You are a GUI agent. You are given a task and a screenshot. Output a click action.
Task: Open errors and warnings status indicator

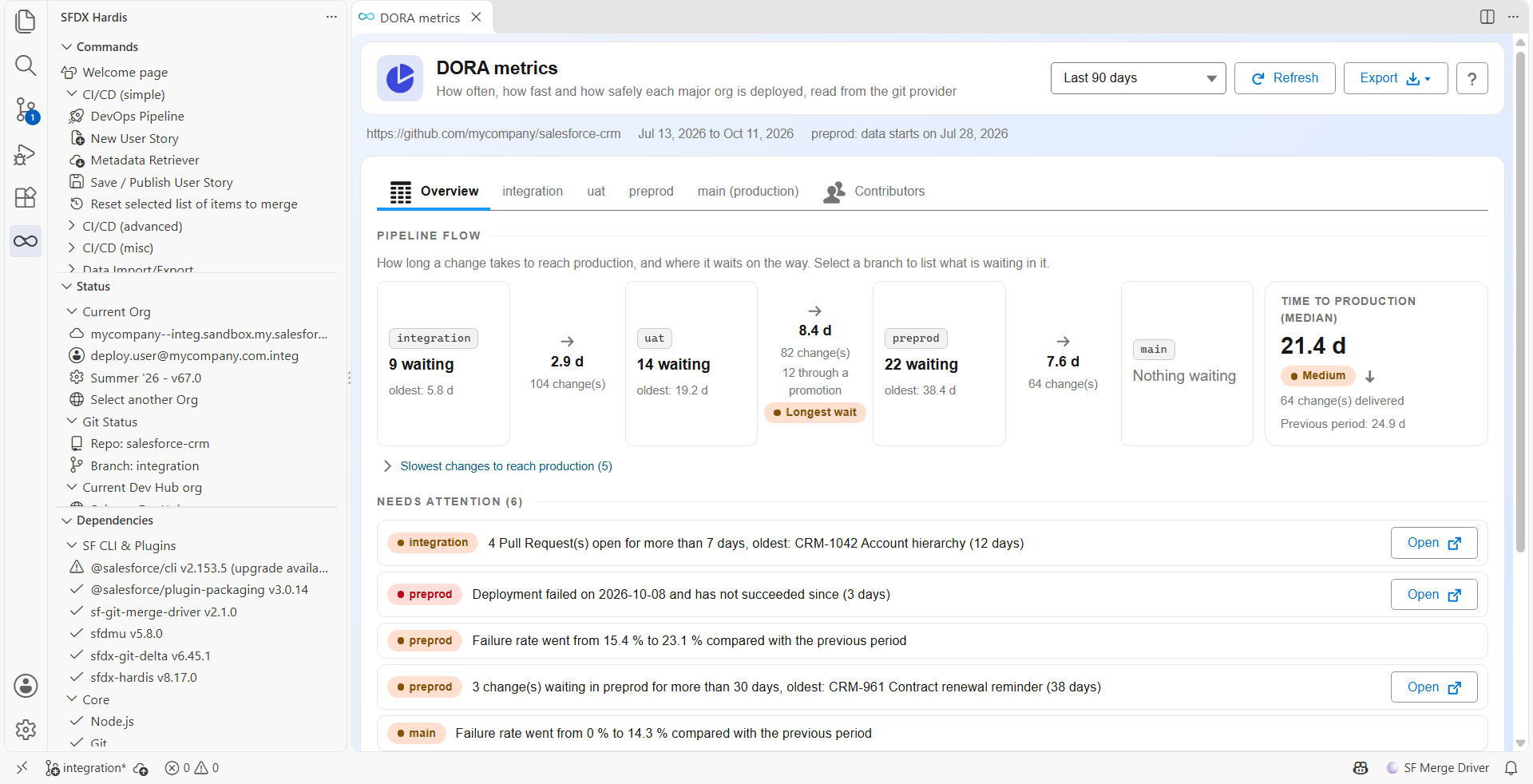[192, 768]
